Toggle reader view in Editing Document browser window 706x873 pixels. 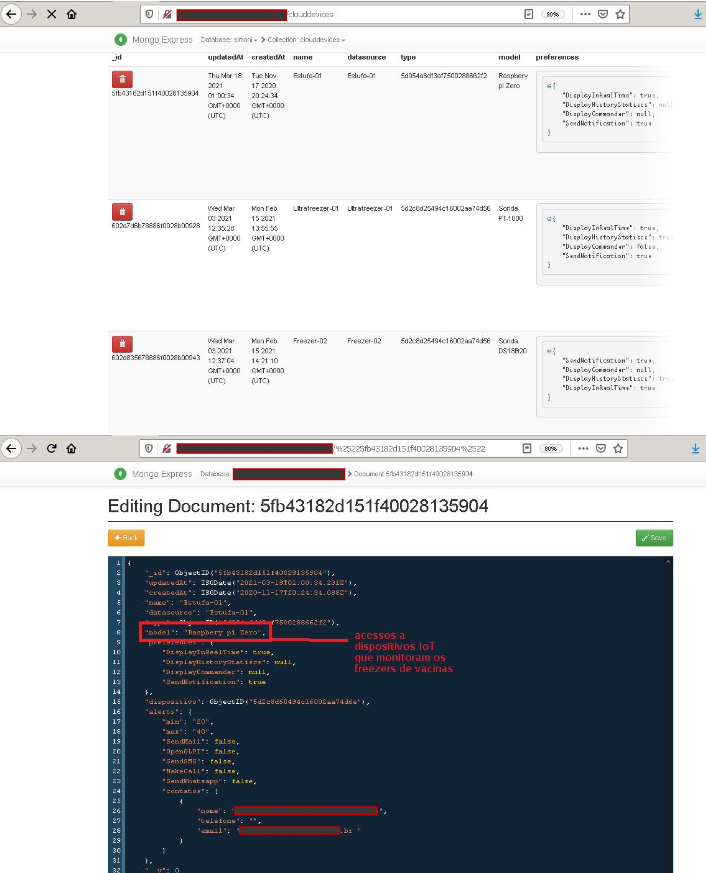click(527, 448)
